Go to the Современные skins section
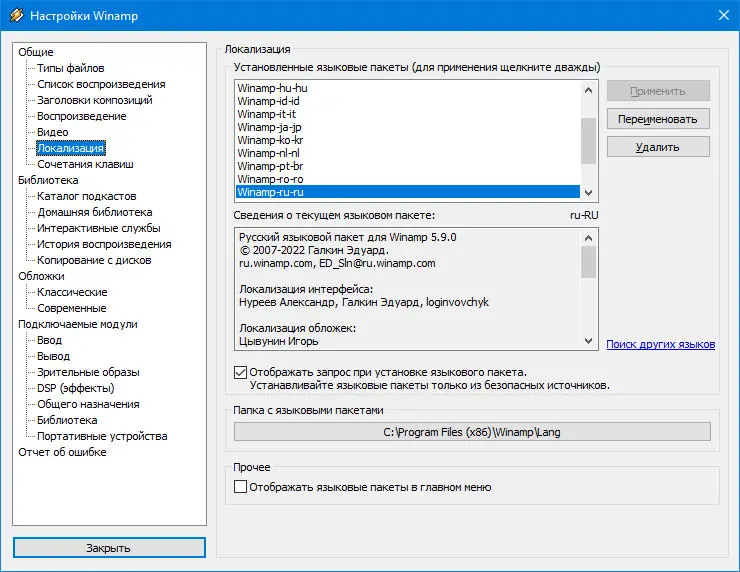Screen dimensions: 740x572 click(x=72, y=308)
